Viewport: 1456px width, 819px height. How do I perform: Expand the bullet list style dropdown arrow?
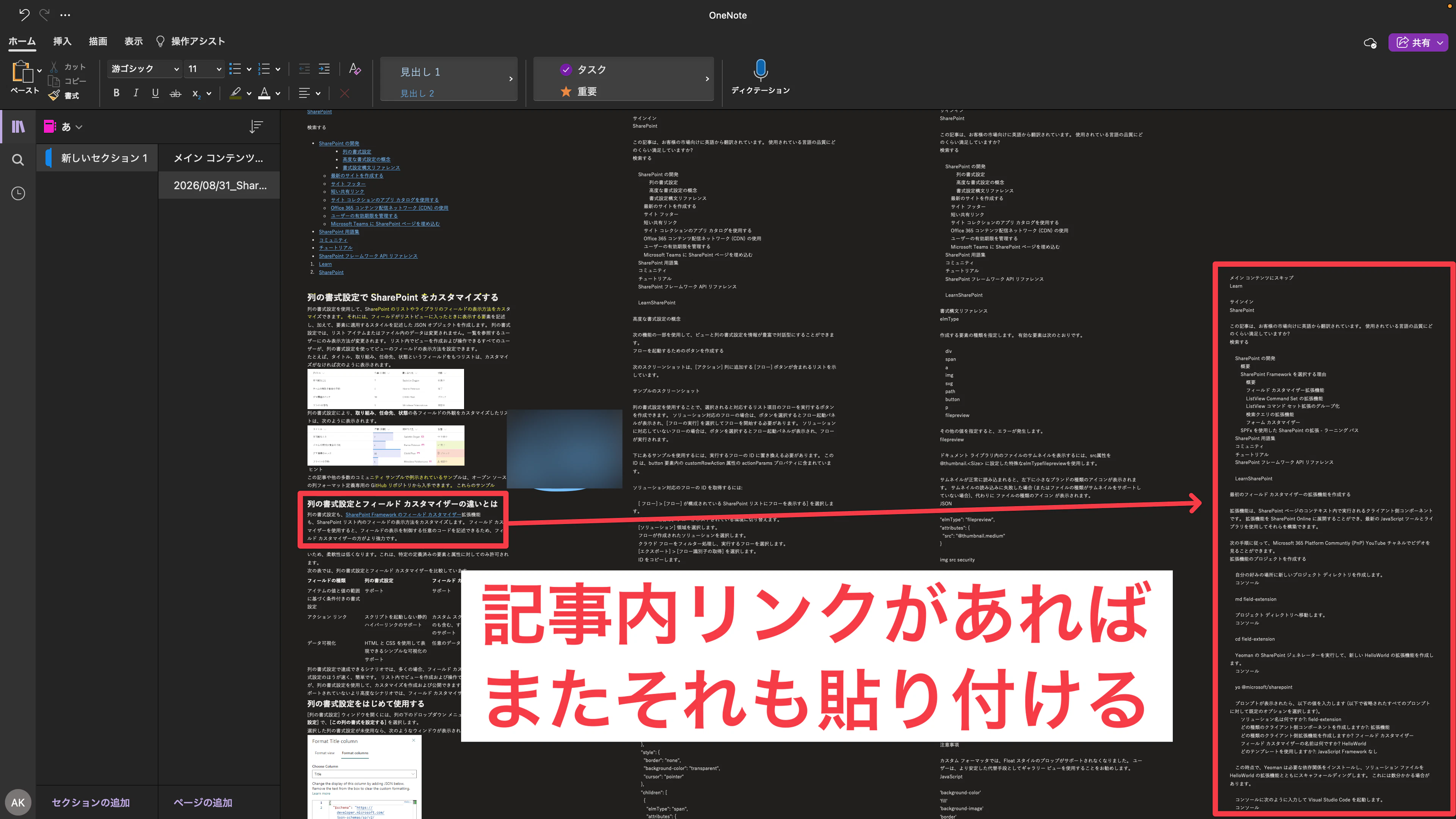(249, 69)
